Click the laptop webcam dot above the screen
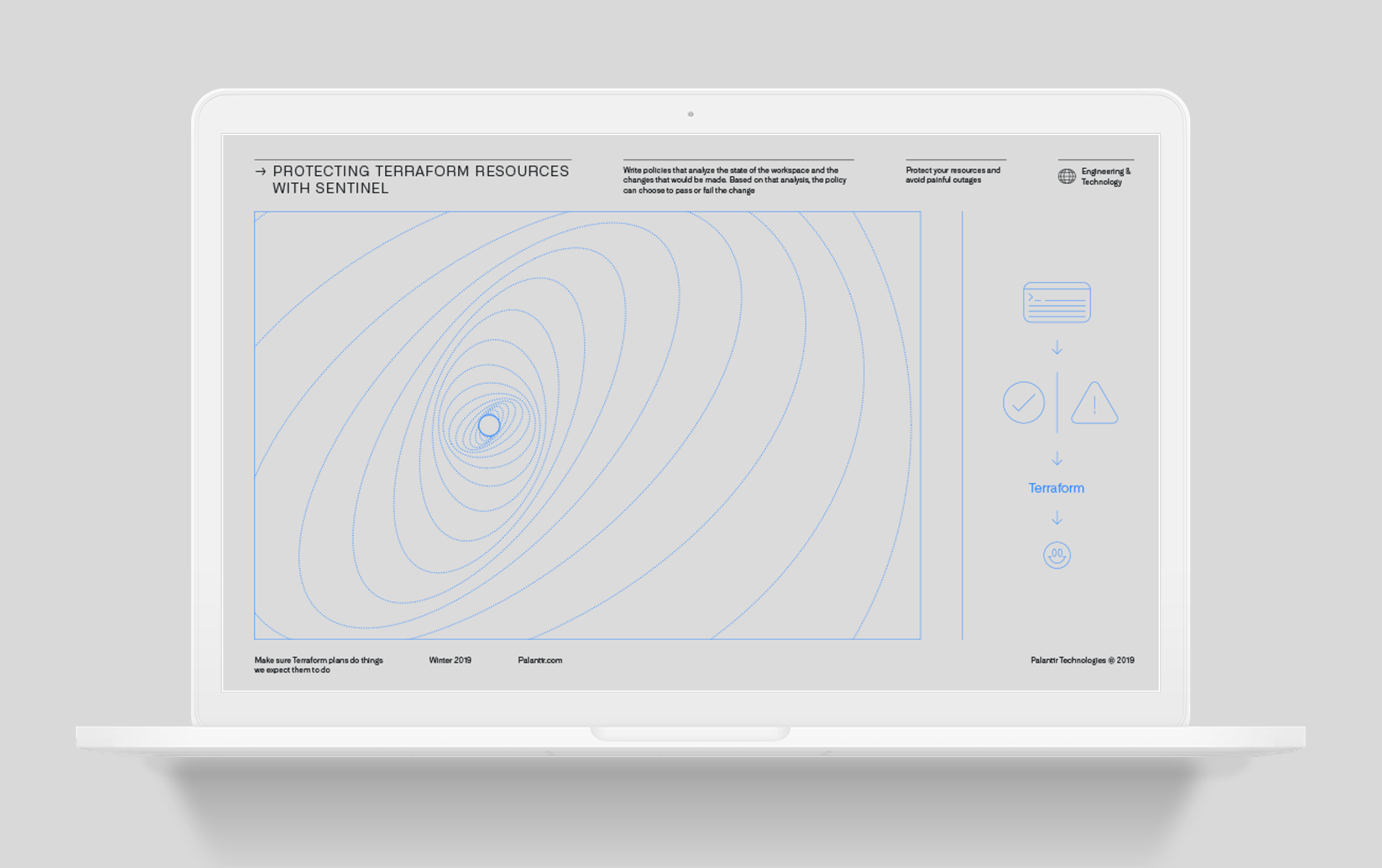The width and height of the screenshot is (1382, 868). (690, 114)
